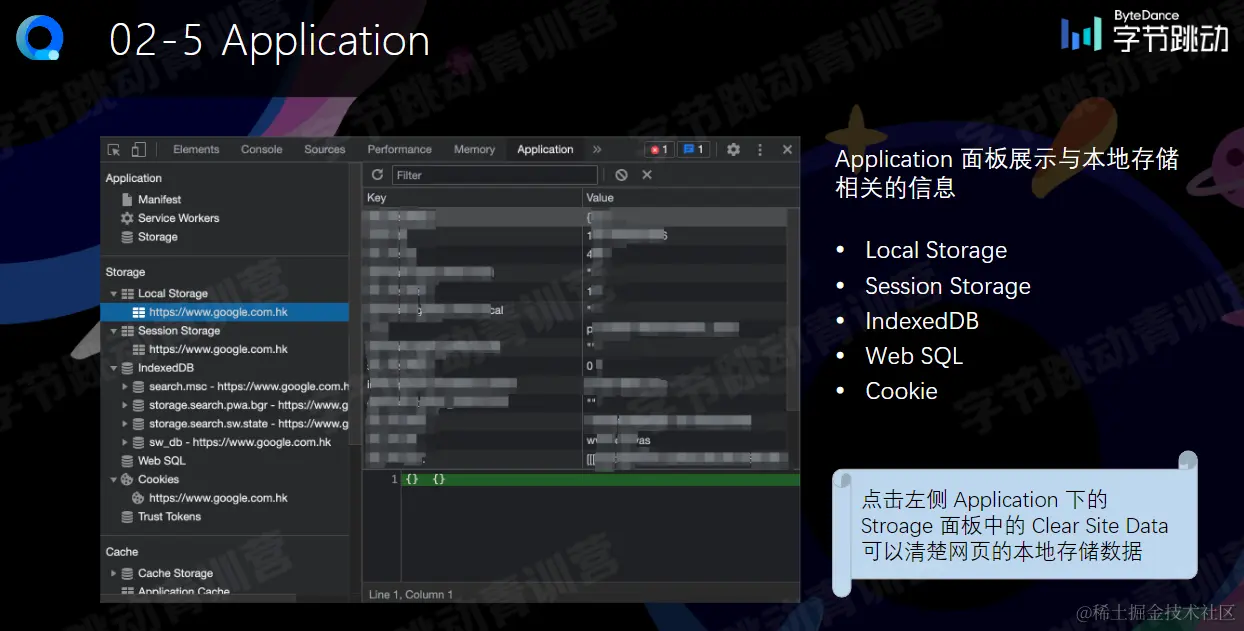The height and width of the screenshot is (631, 1244).
Task: Click the refresh icon above the key list
Action: coord(377,174)
